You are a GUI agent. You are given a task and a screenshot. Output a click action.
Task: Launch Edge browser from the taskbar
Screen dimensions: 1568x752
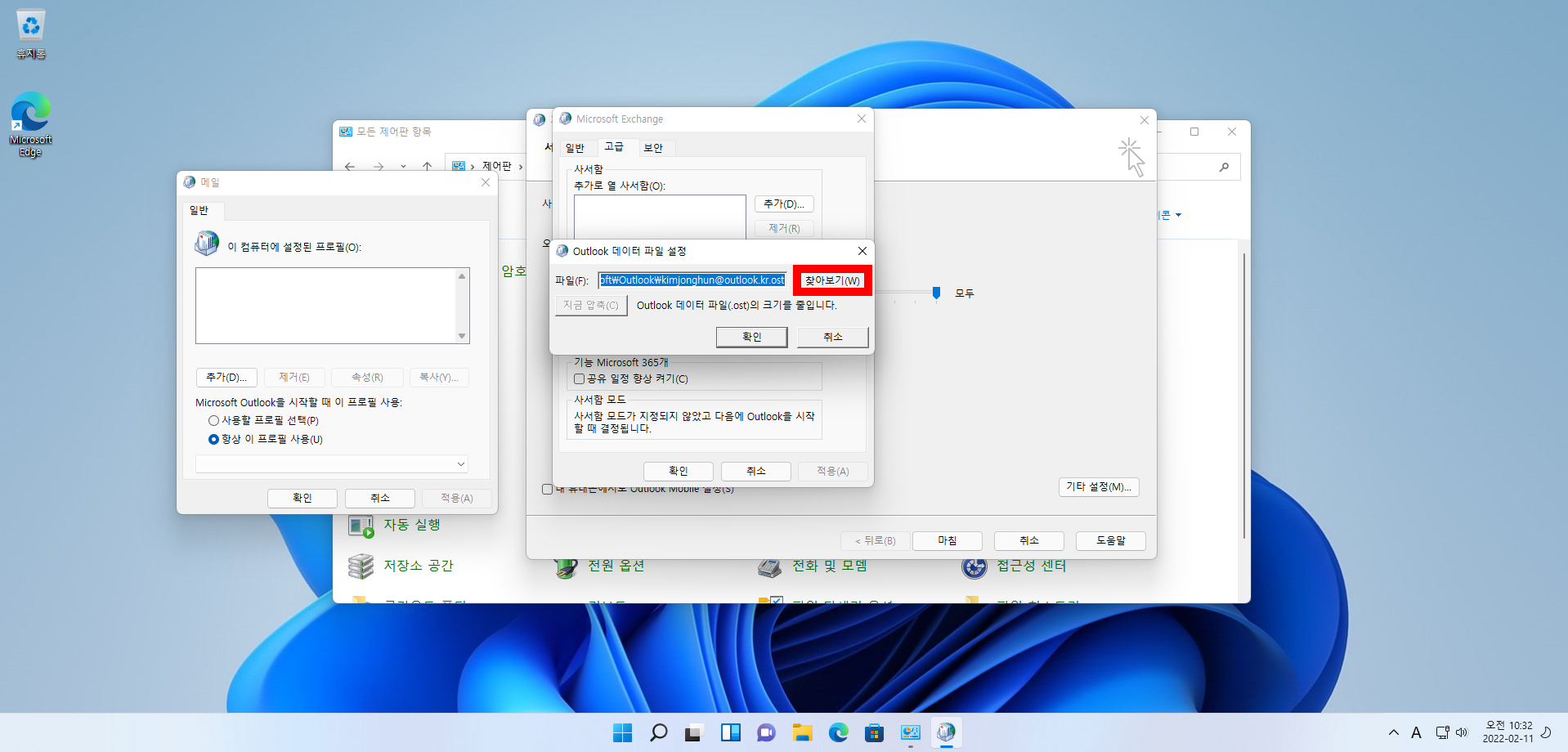pyautogui.click(x=838, y=732)
